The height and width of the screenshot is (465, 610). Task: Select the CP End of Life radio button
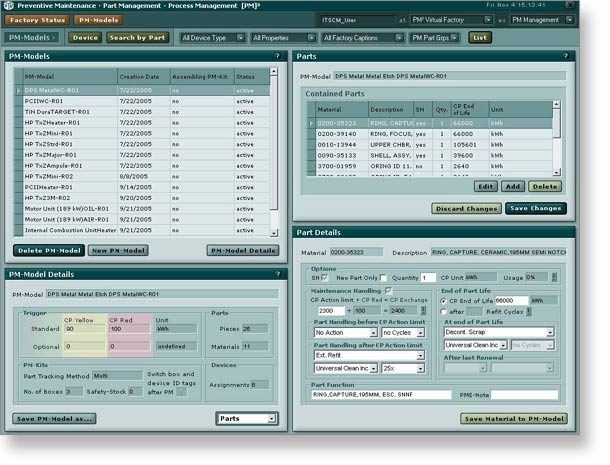pos(445,300)
